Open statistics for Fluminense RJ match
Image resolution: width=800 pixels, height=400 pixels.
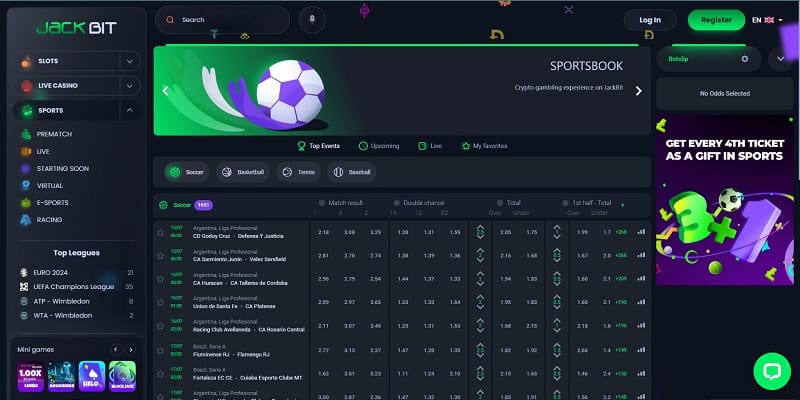[x=641, y=349]
